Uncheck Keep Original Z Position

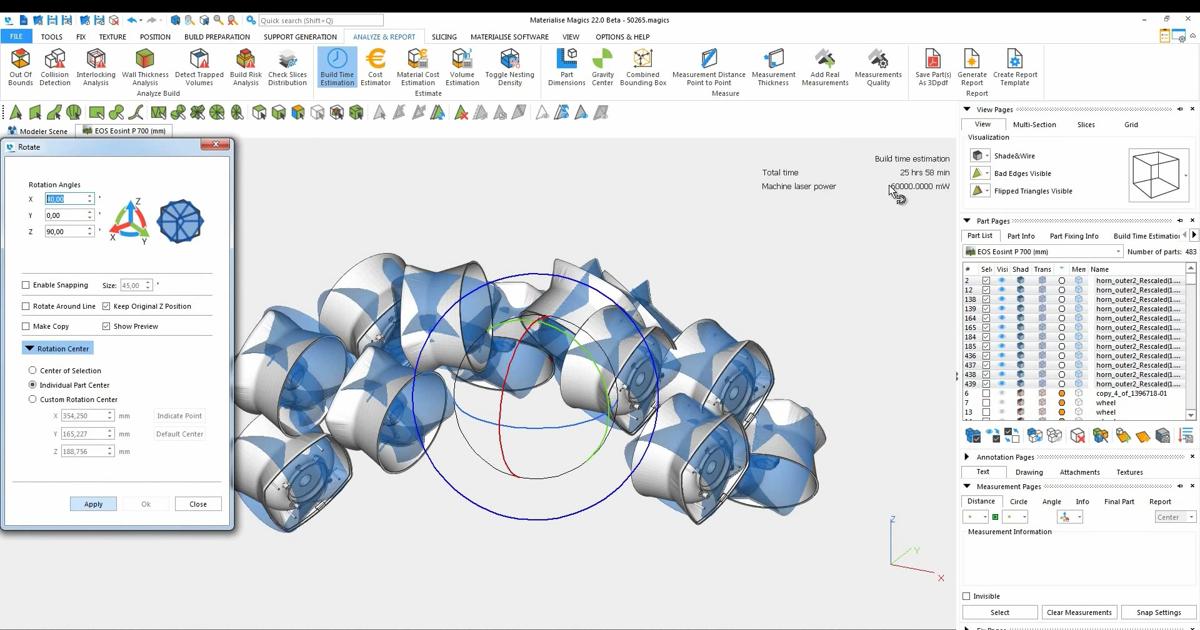(x=108, y=306)
